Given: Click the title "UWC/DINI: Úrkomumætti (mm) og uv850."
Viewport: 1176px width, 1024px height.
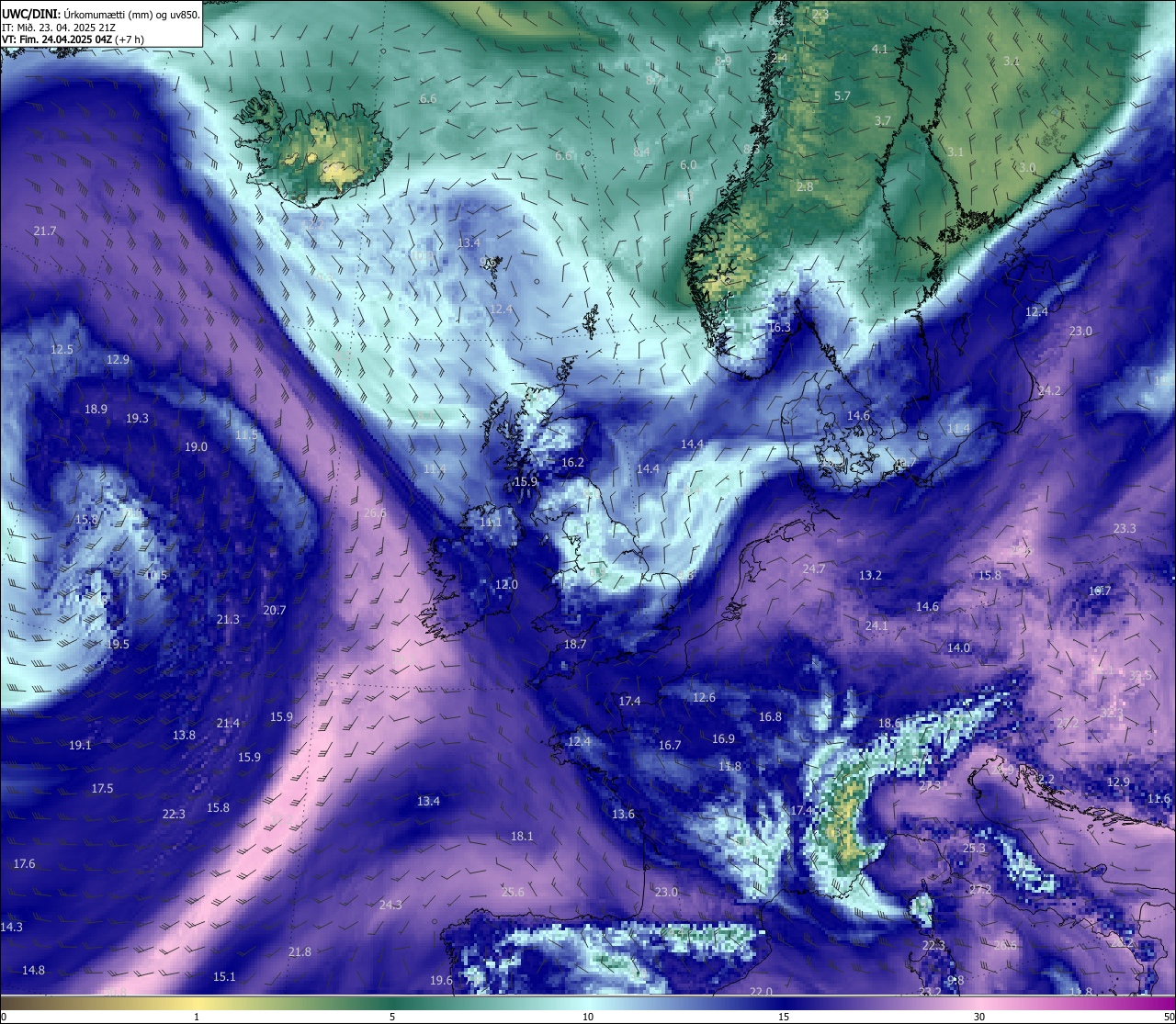Looking at the screenshot, I should [x=101, y=14].
